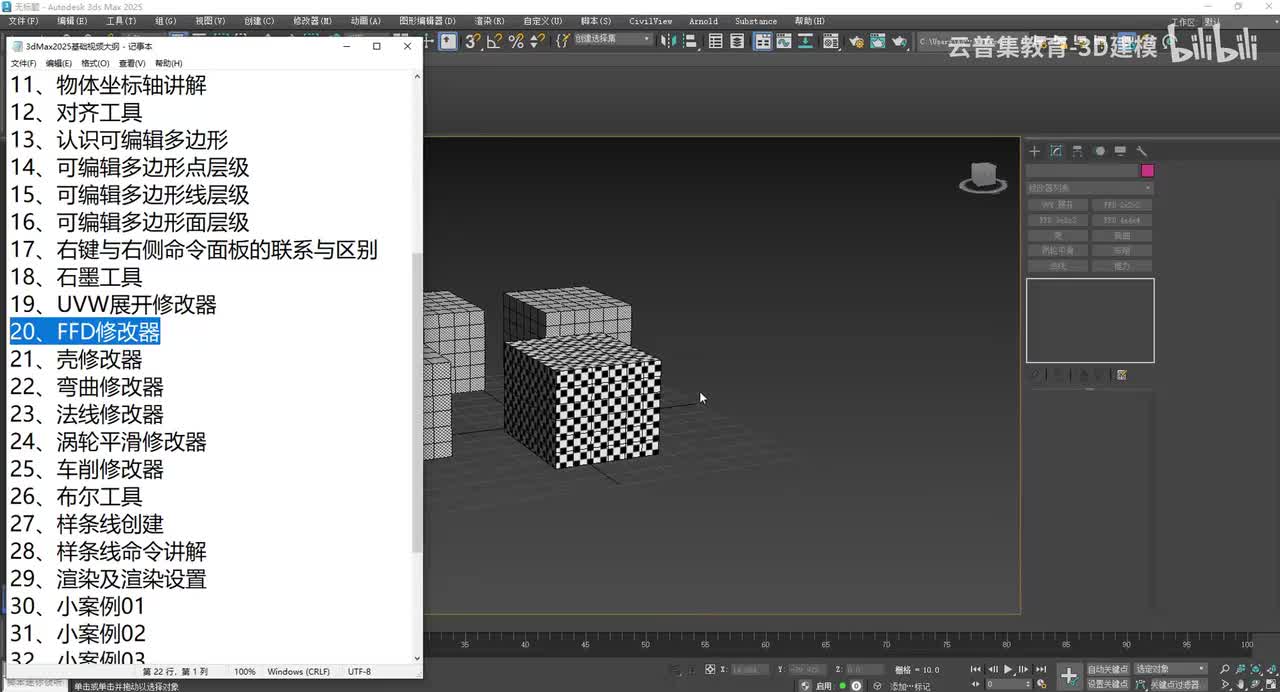Click the Render Production teapot icon
The height and width of the screenshot is (692, 1280).
pyautogui.click(x=899, y=41)
